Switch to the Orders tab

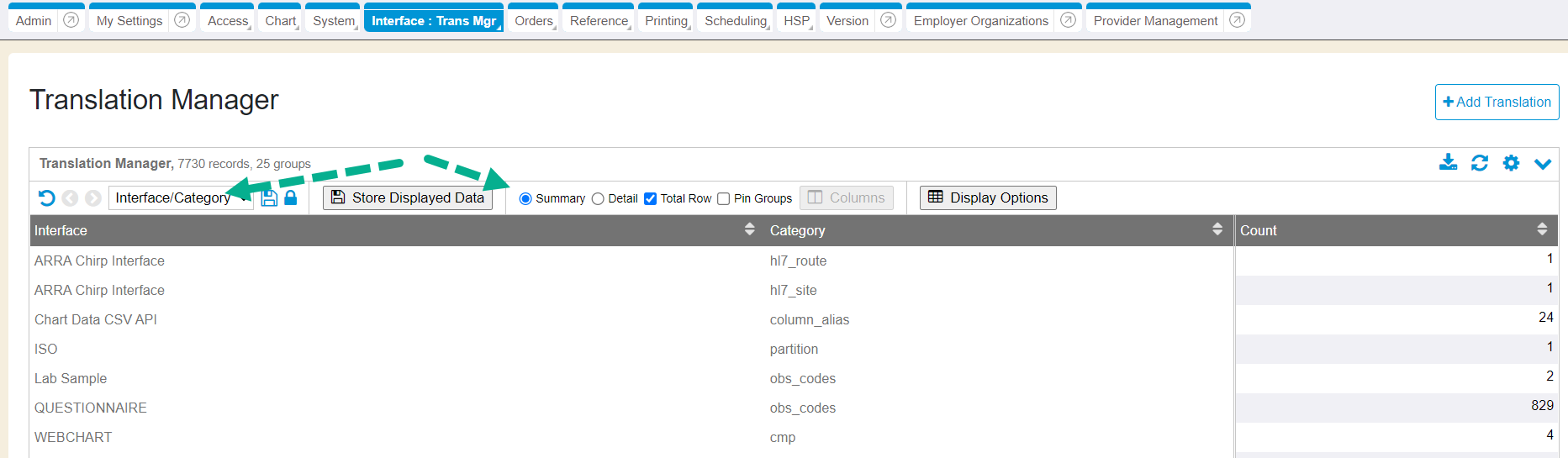533,21
